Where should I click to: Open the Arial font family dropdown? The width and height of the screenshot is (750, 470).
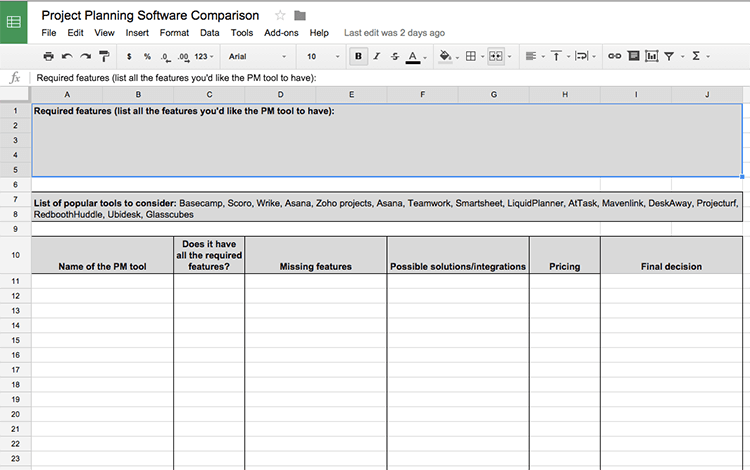(x=257, y=56)
